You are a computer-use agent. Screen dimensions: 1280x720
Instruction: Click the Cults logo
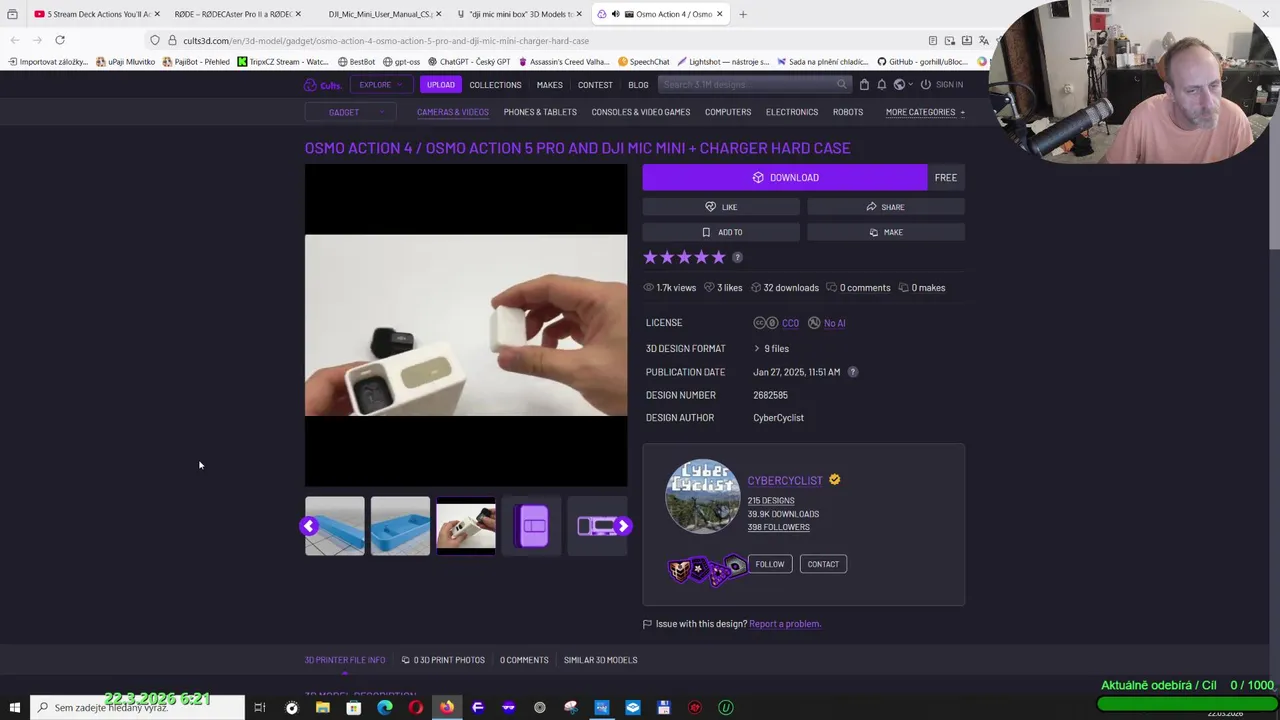pos(323,85)
